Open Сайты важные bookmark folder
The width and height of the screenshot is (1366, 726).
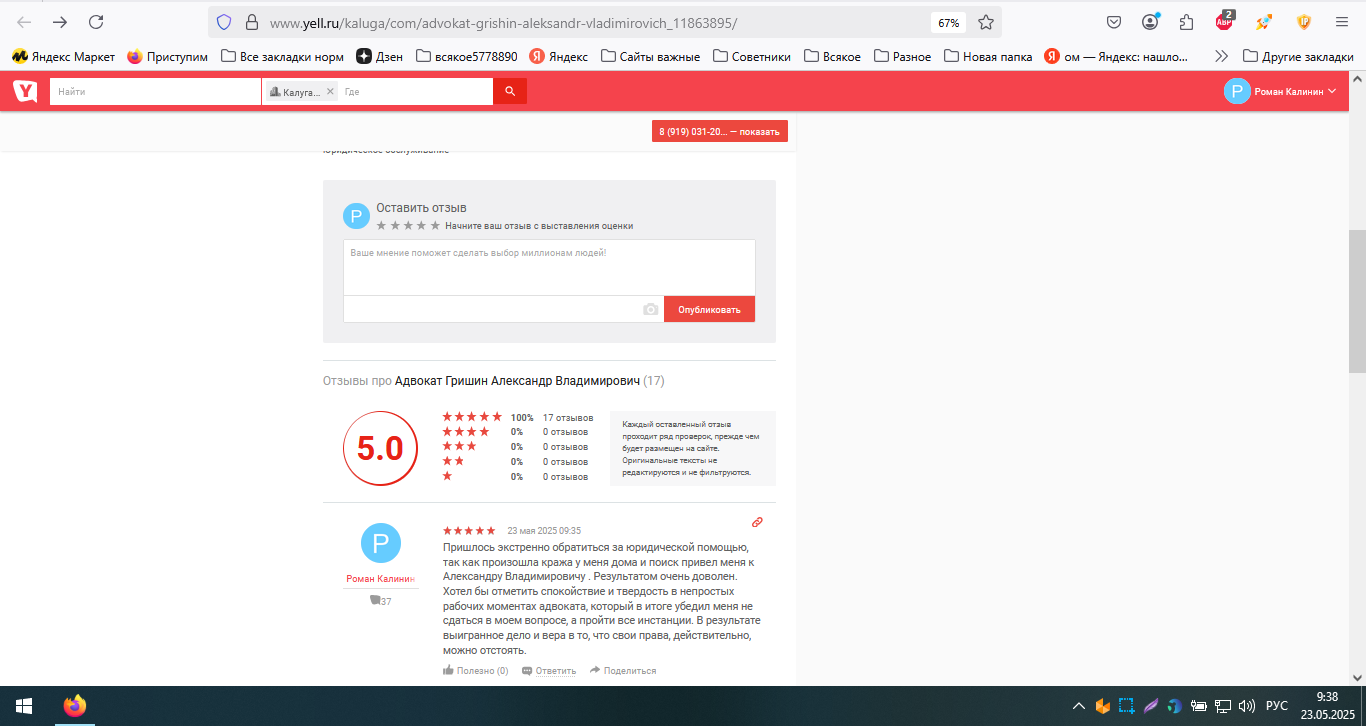(x=650, y=57)
